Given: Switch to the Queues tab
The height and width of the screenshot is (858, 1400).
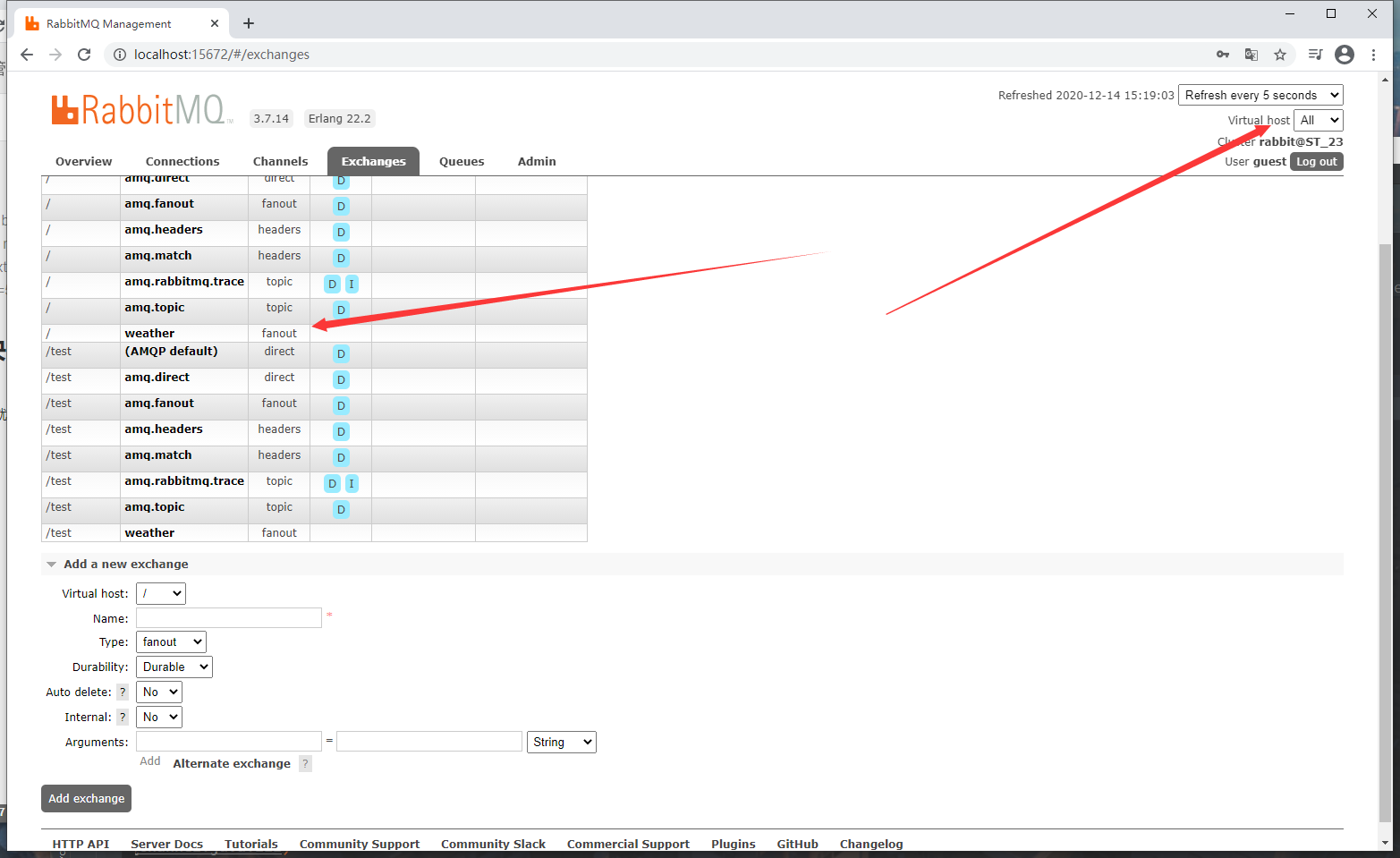Looking at the screenshot, I should [462, 161].
